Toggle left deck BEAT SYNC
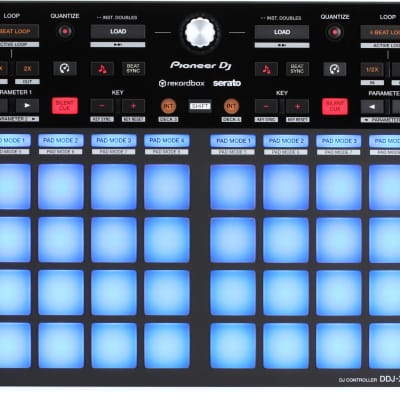Image resolution: width=400 pixels, height=400 pixels. tap(133, 69)
